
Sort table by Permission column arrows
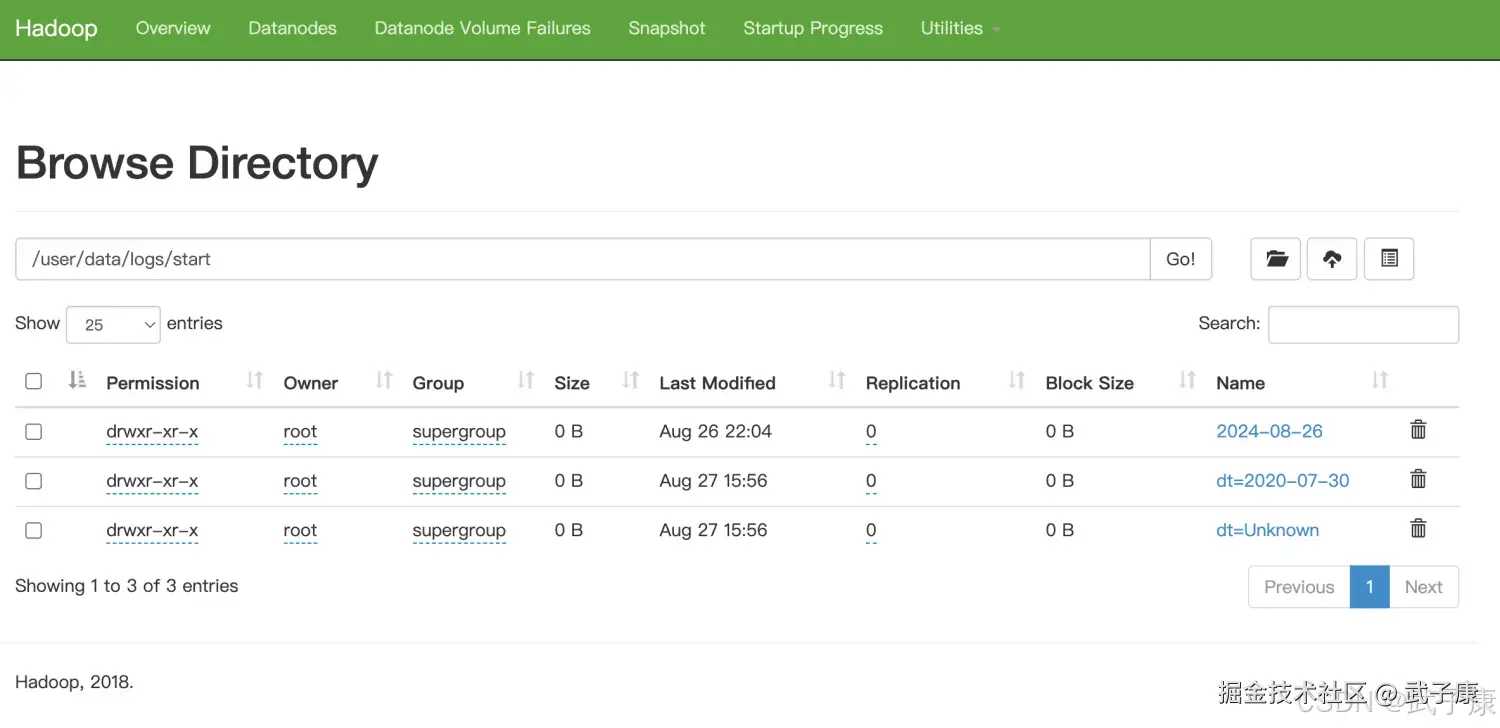point(255,381)
